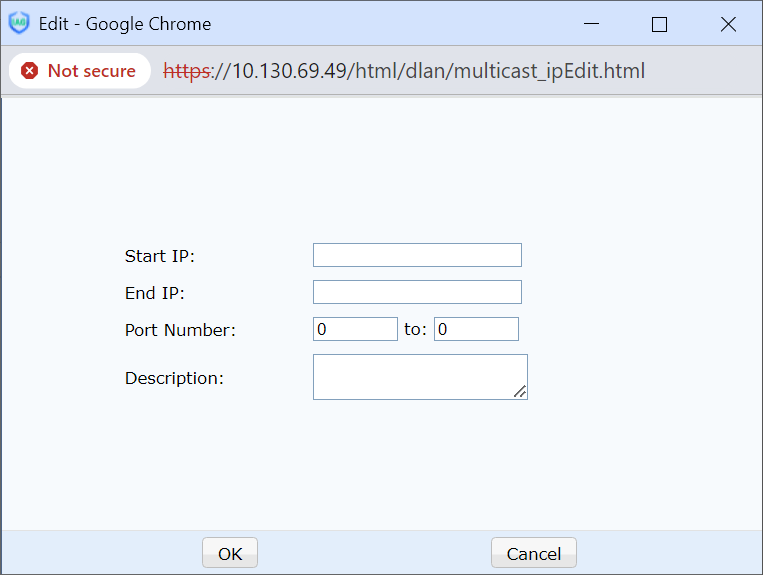Select the port range end field after 'to:'
Screen dimensions: 763x575
[476, 329]
